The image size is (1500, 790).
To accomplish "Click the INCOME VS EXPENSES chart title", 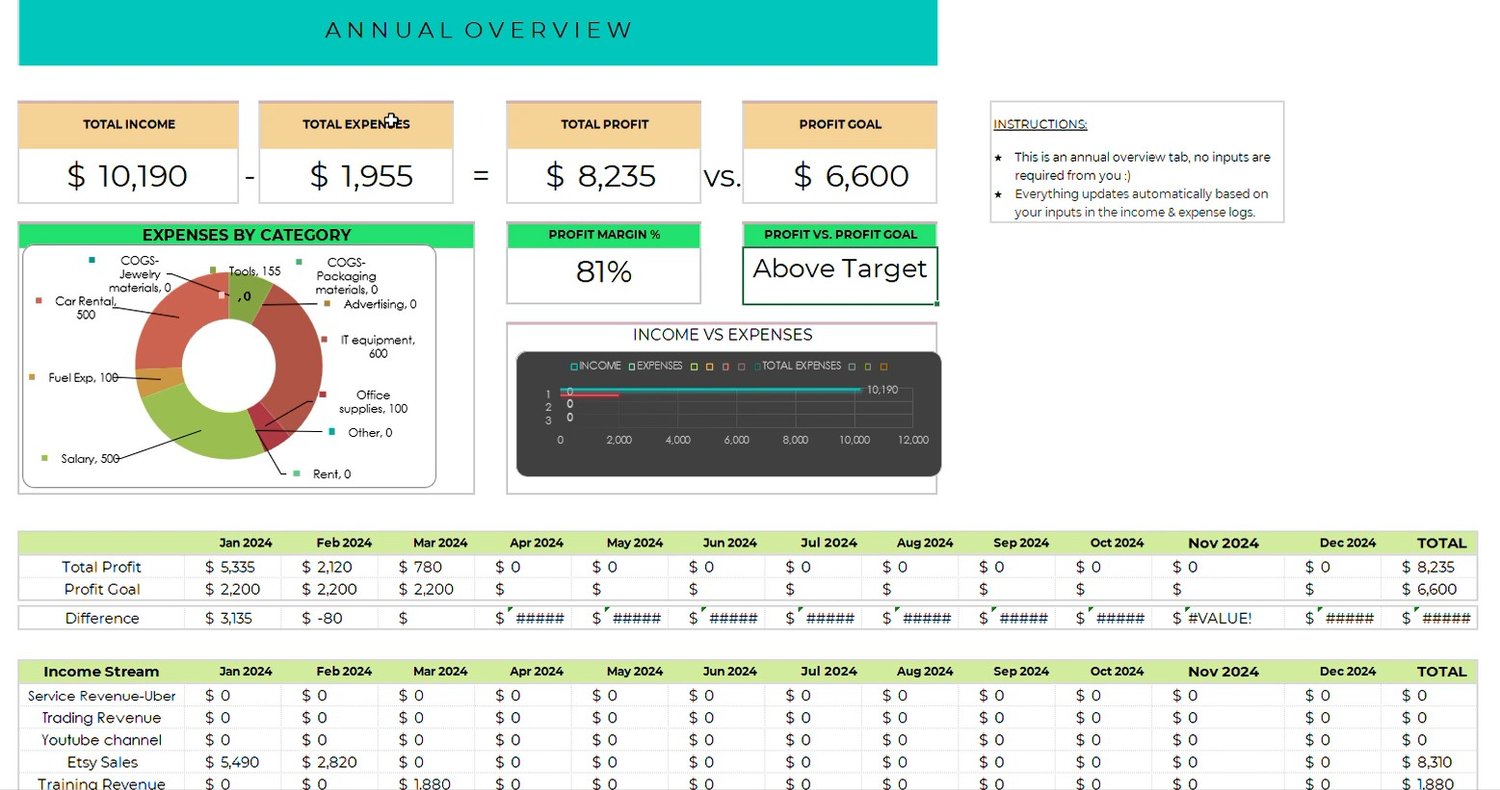I will pos(722,335).
